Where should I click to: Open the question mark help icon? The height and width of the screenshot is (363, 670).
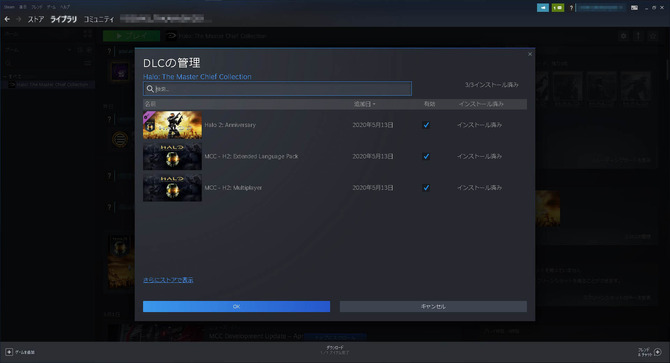point(571,8)
